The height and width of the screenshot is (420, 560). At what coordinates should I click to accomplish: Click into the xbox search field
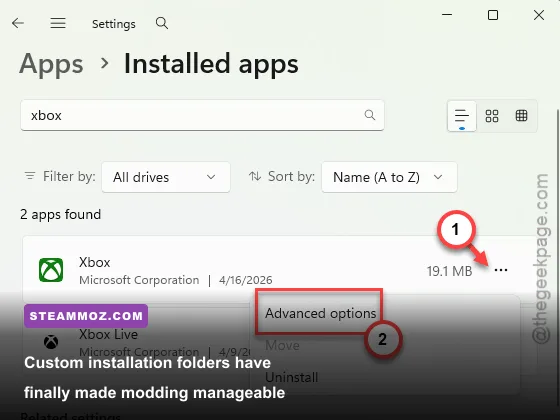click(202, 115)
